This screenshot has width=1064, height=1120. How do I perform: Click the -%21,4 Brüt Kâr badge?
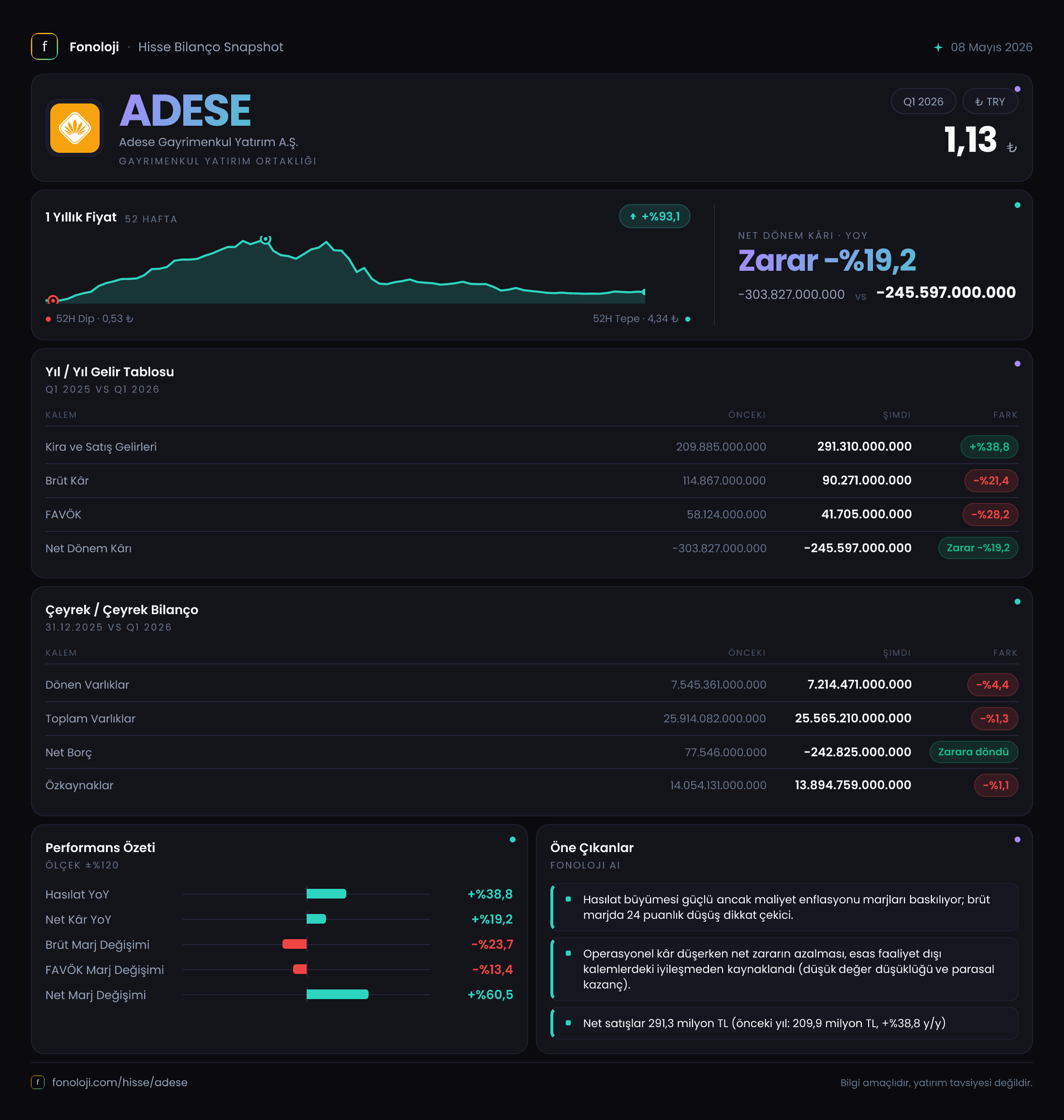pos(990,481)
